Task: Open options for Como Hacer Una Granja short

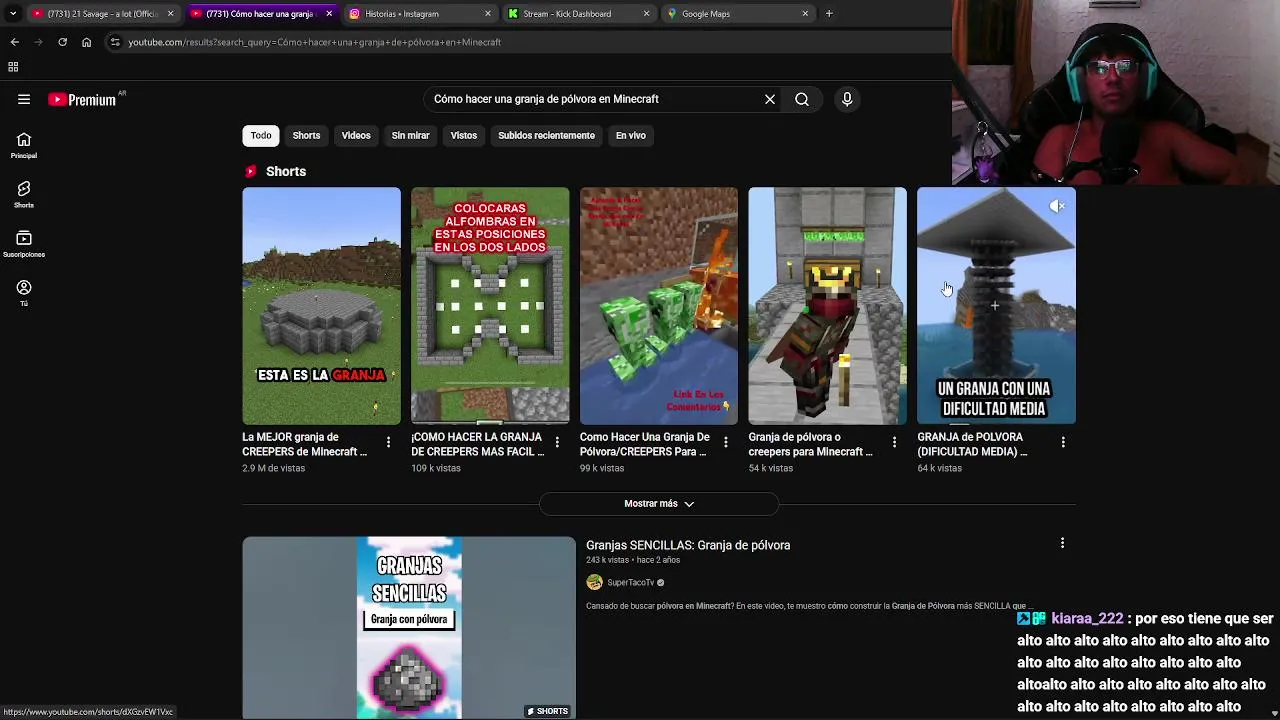Action: click(726, 442)
